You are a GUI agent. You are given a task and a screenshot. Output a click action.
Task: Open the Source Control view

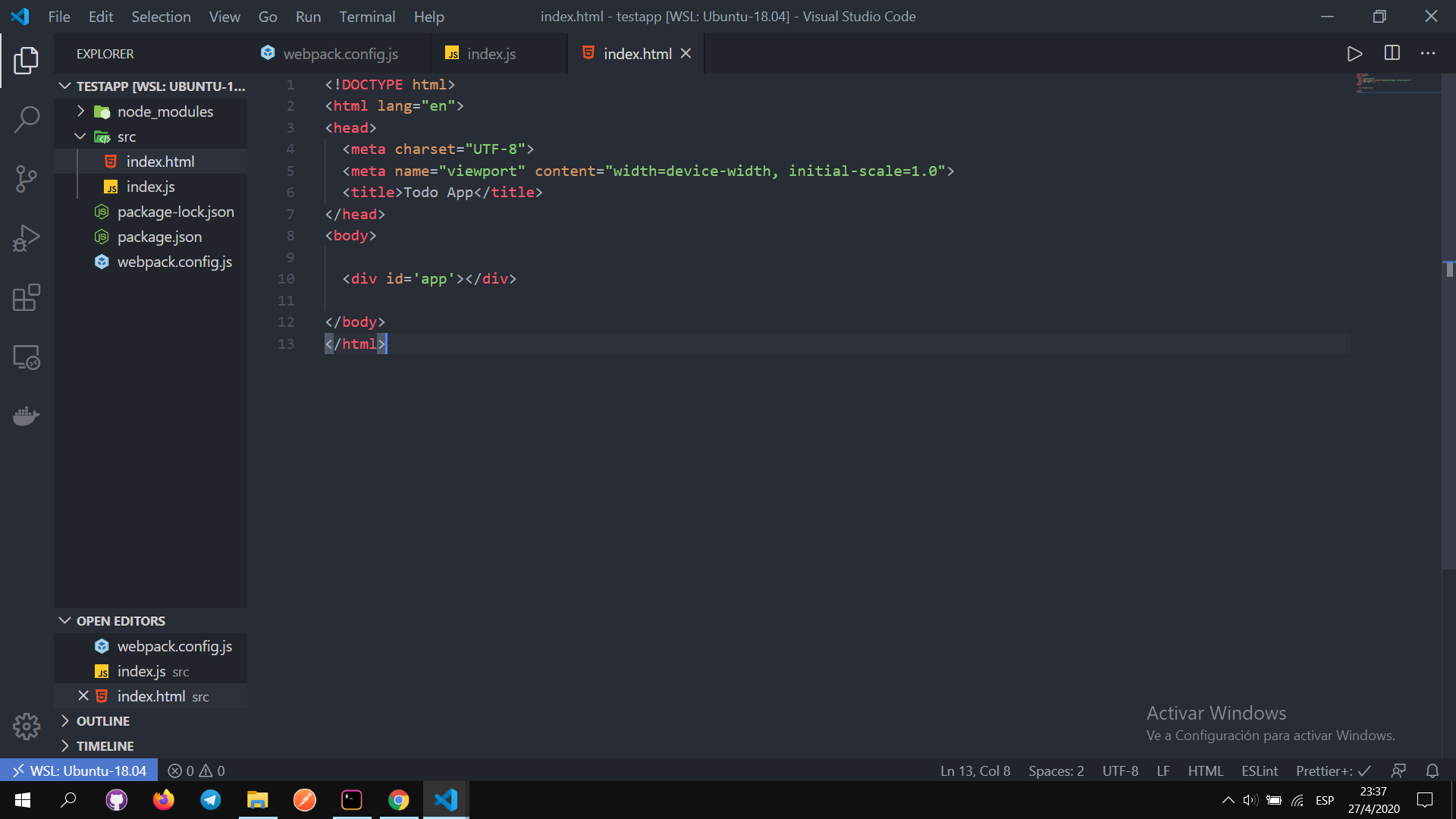click(27, 179)
